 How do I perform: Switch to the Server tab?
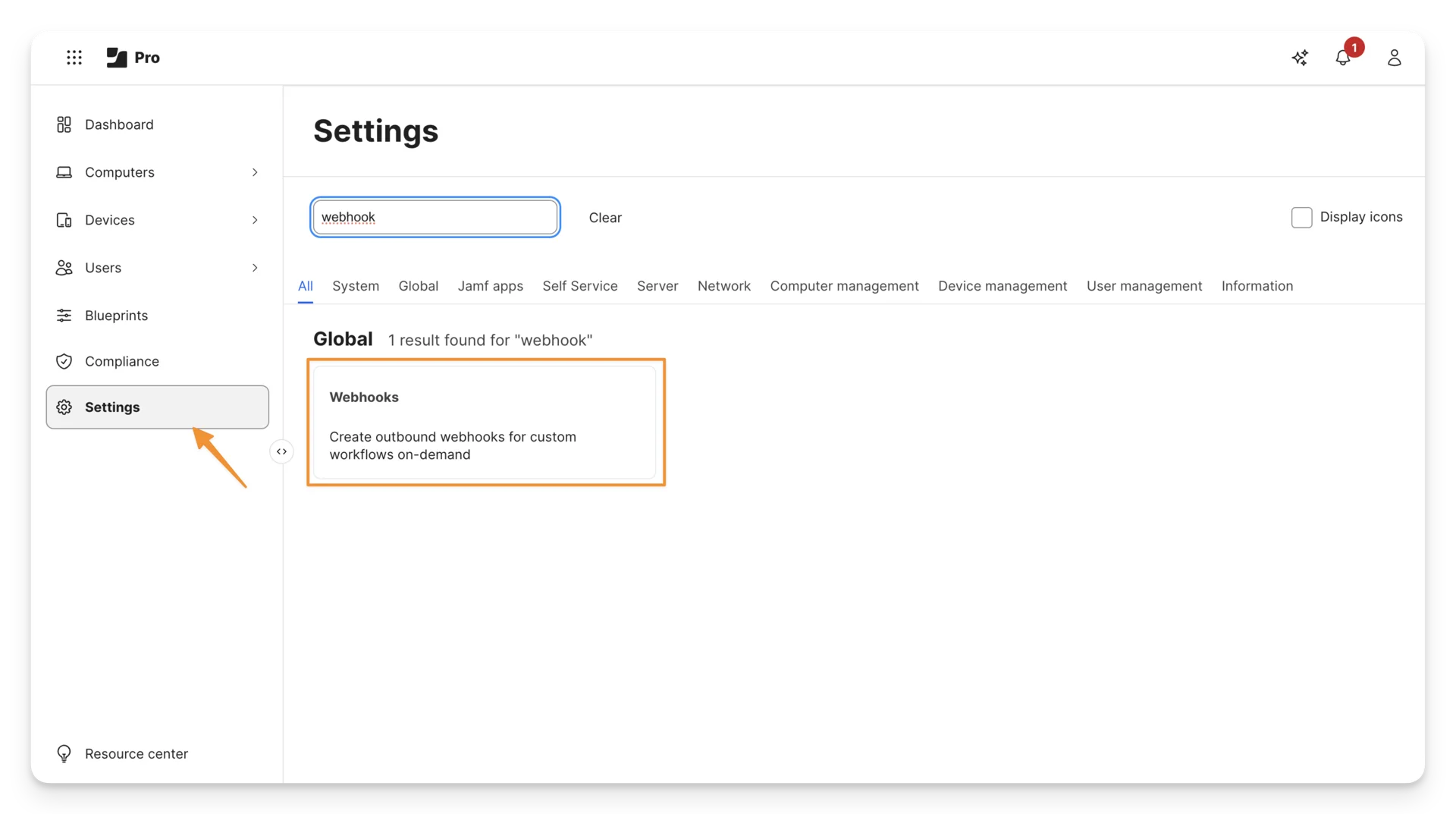[x=657, y=286]
